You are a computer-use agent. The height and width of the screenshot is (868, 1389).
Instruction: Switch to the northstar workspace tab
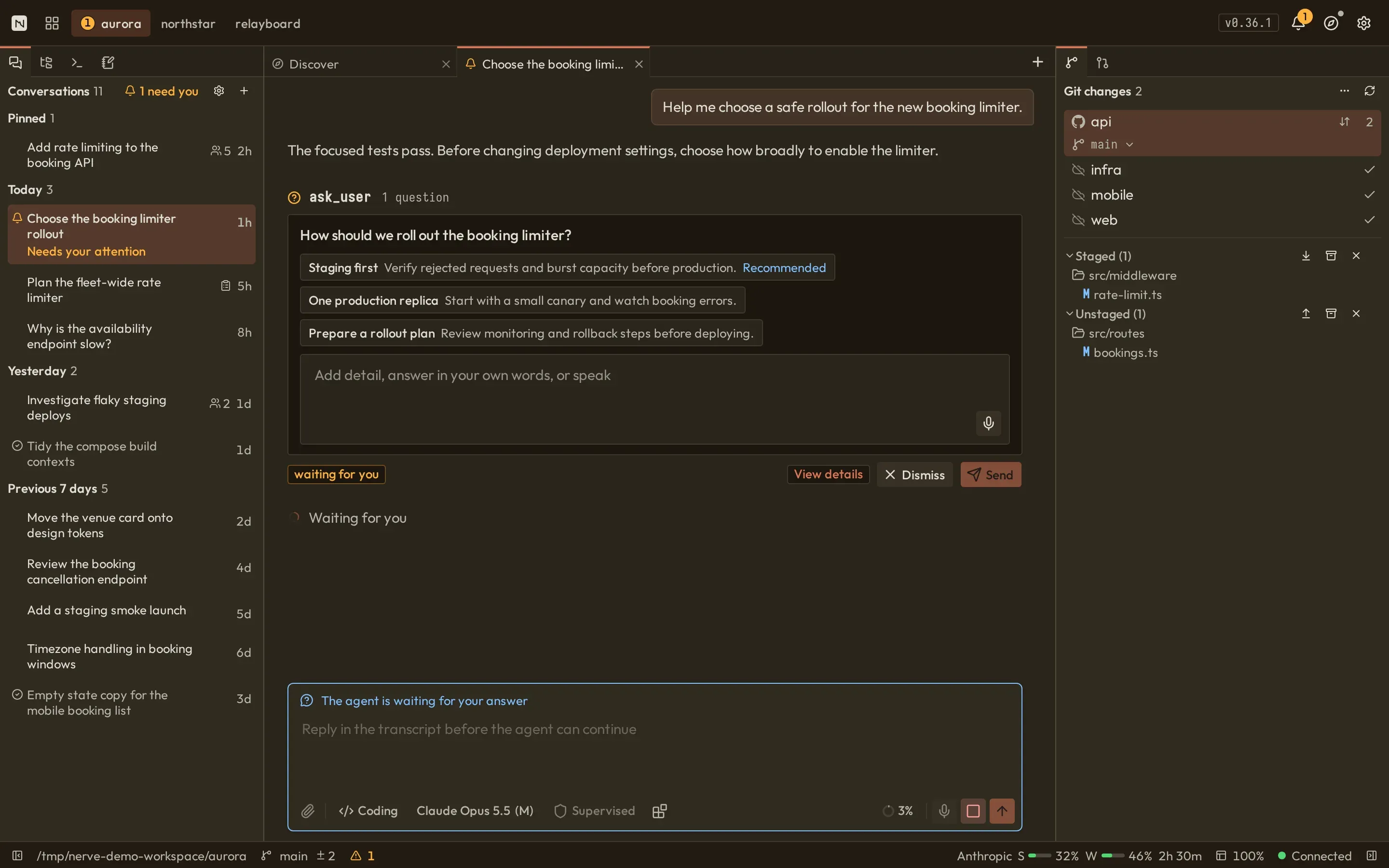point(188,23)
